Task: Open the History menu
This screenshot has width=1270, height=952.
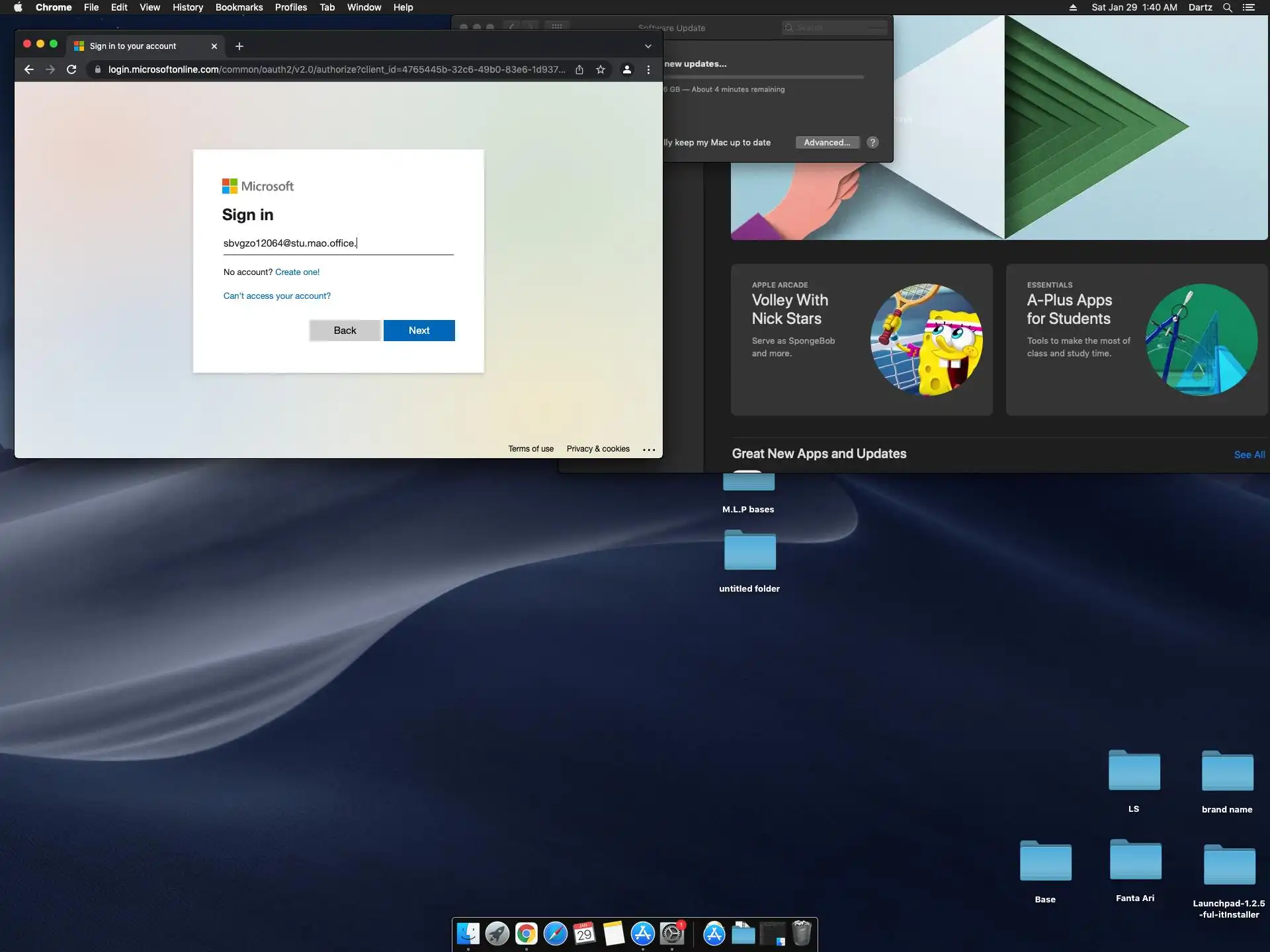Action: pyautogui.click(x=187, y=7)
